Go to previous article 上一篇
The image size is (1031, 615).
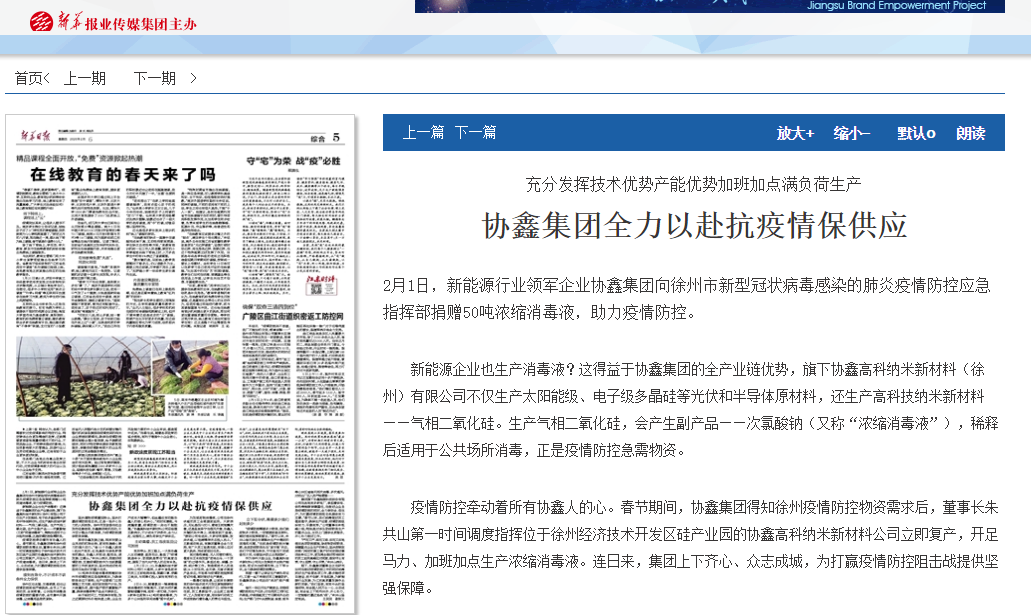point(423,132)
